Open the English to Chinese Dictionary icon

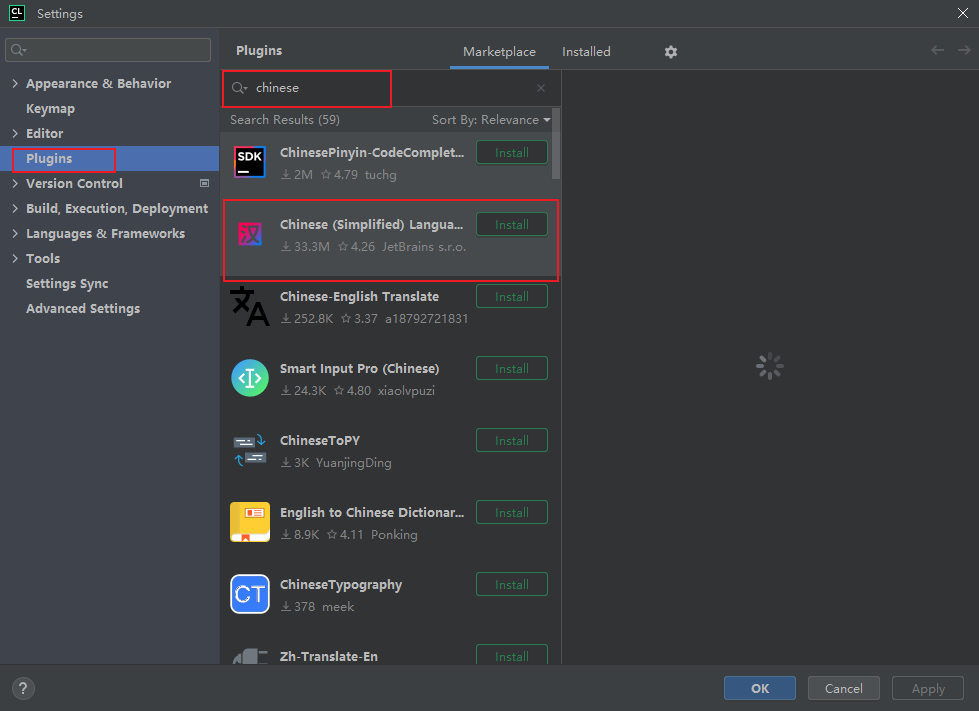tap(249, 522)
